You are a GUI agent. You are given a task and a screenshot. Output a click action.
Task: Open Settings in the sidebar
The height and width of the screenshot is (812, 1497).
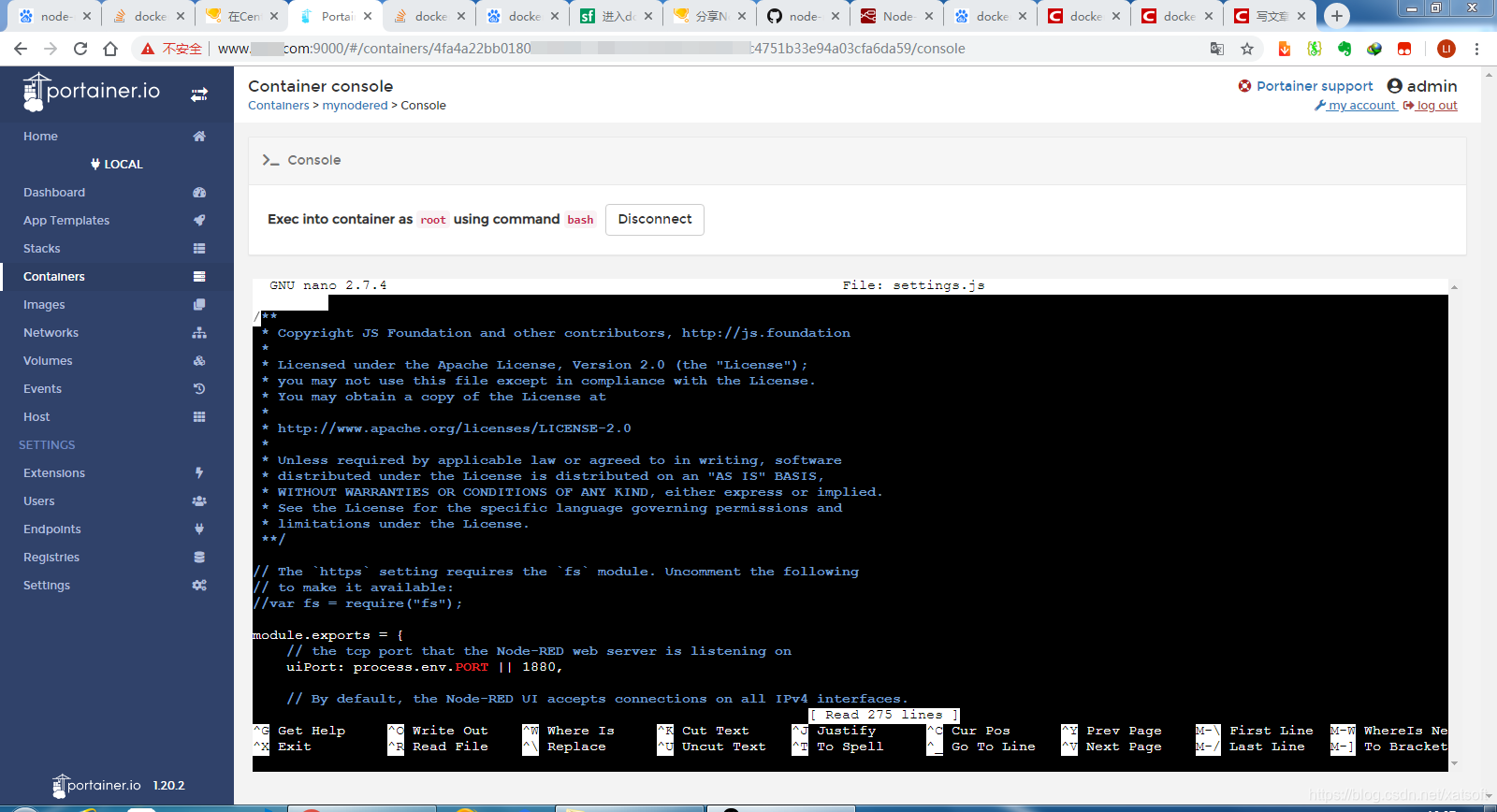point(47,585)
